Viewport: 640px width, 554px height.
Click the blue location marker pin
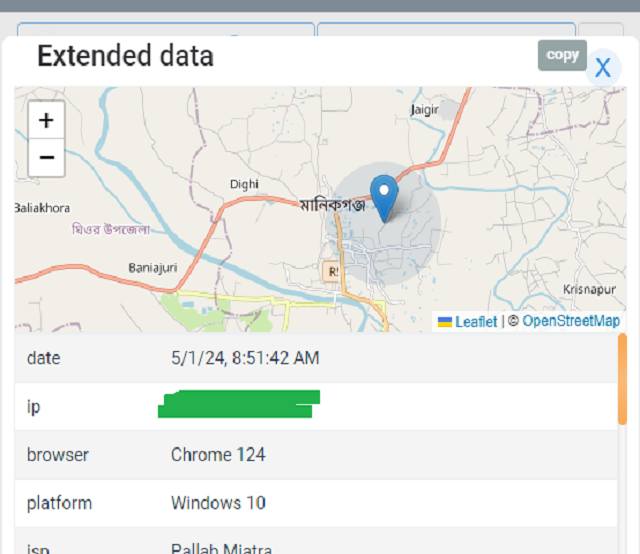384,197
